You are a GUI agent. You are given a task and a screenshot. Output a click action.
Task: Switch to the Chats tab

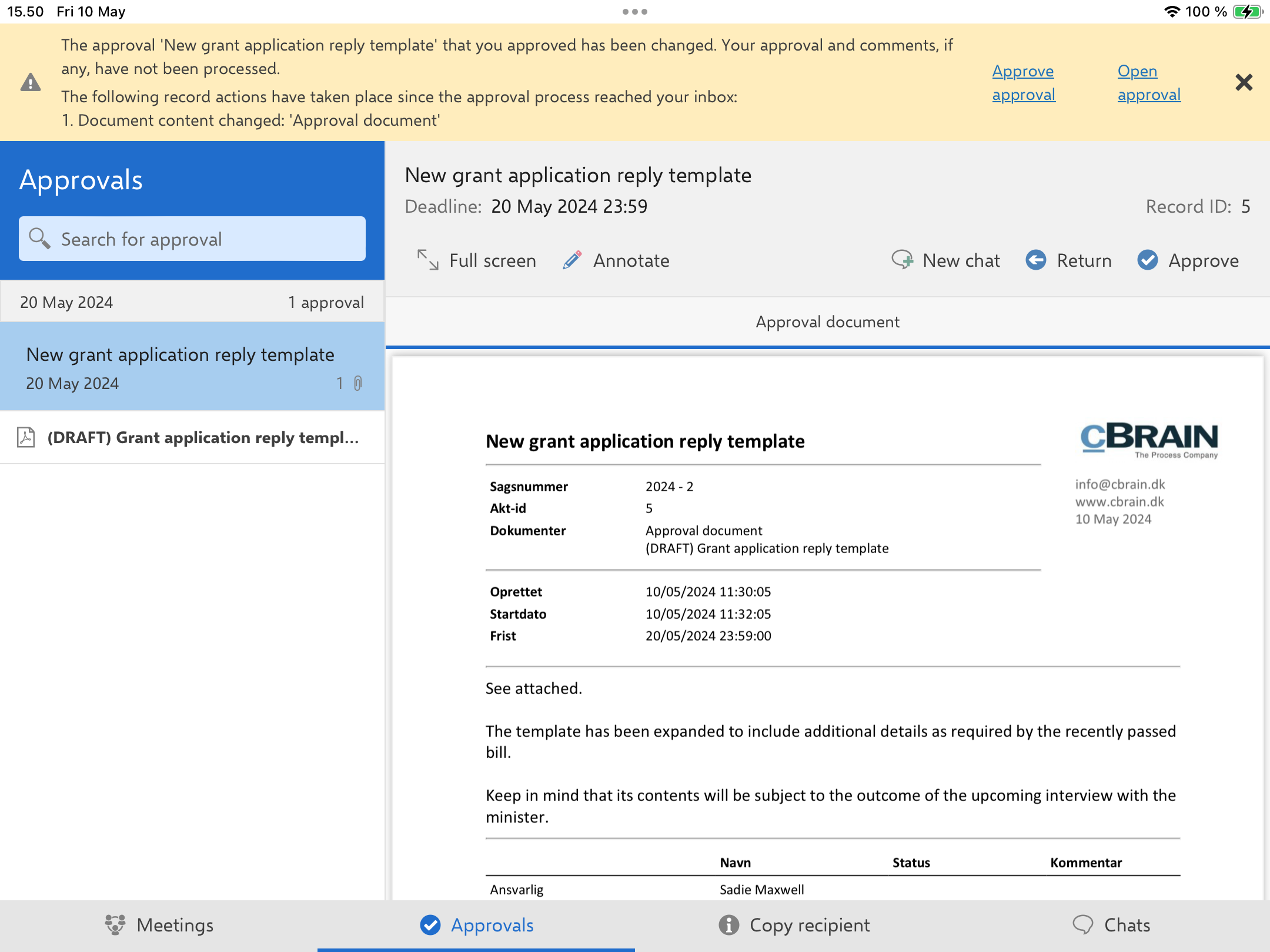click(1111, 925)
